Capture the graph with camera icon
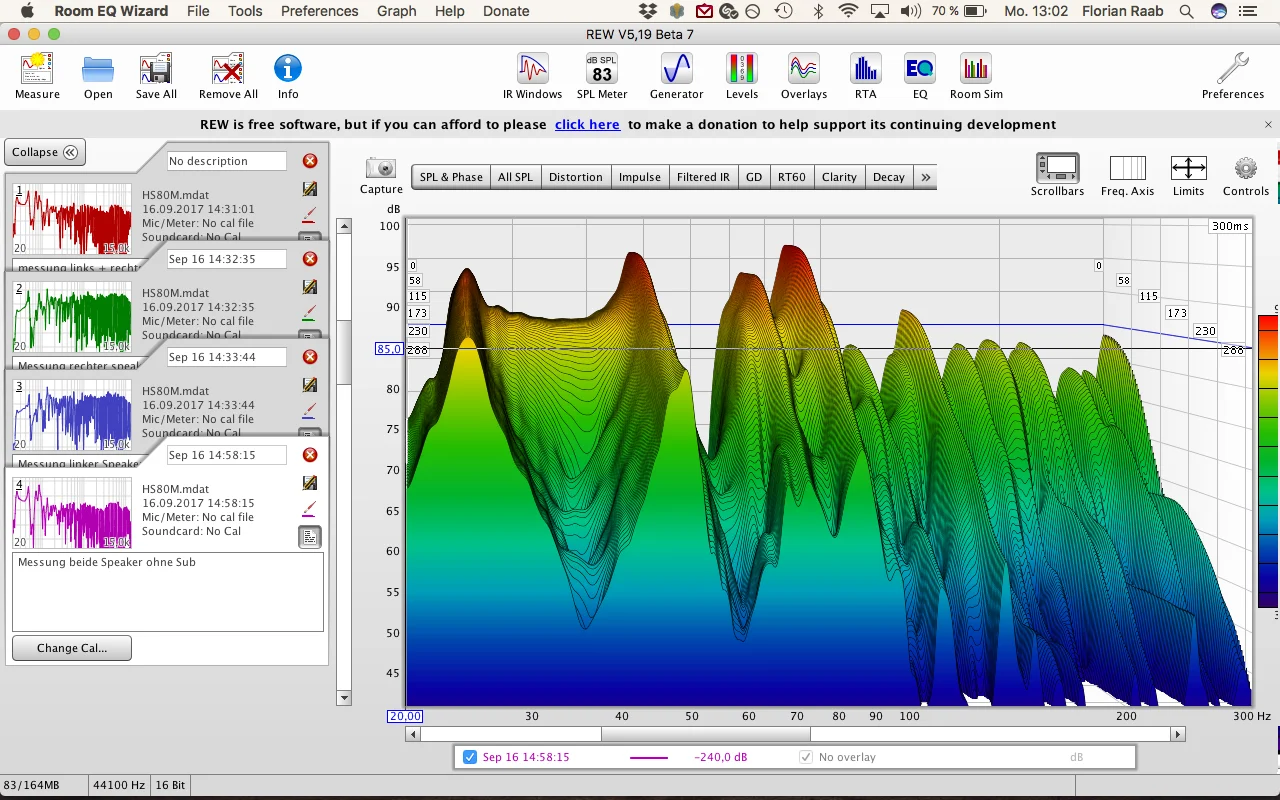This screenshot has width=1280, height=800. pos(381,175)
